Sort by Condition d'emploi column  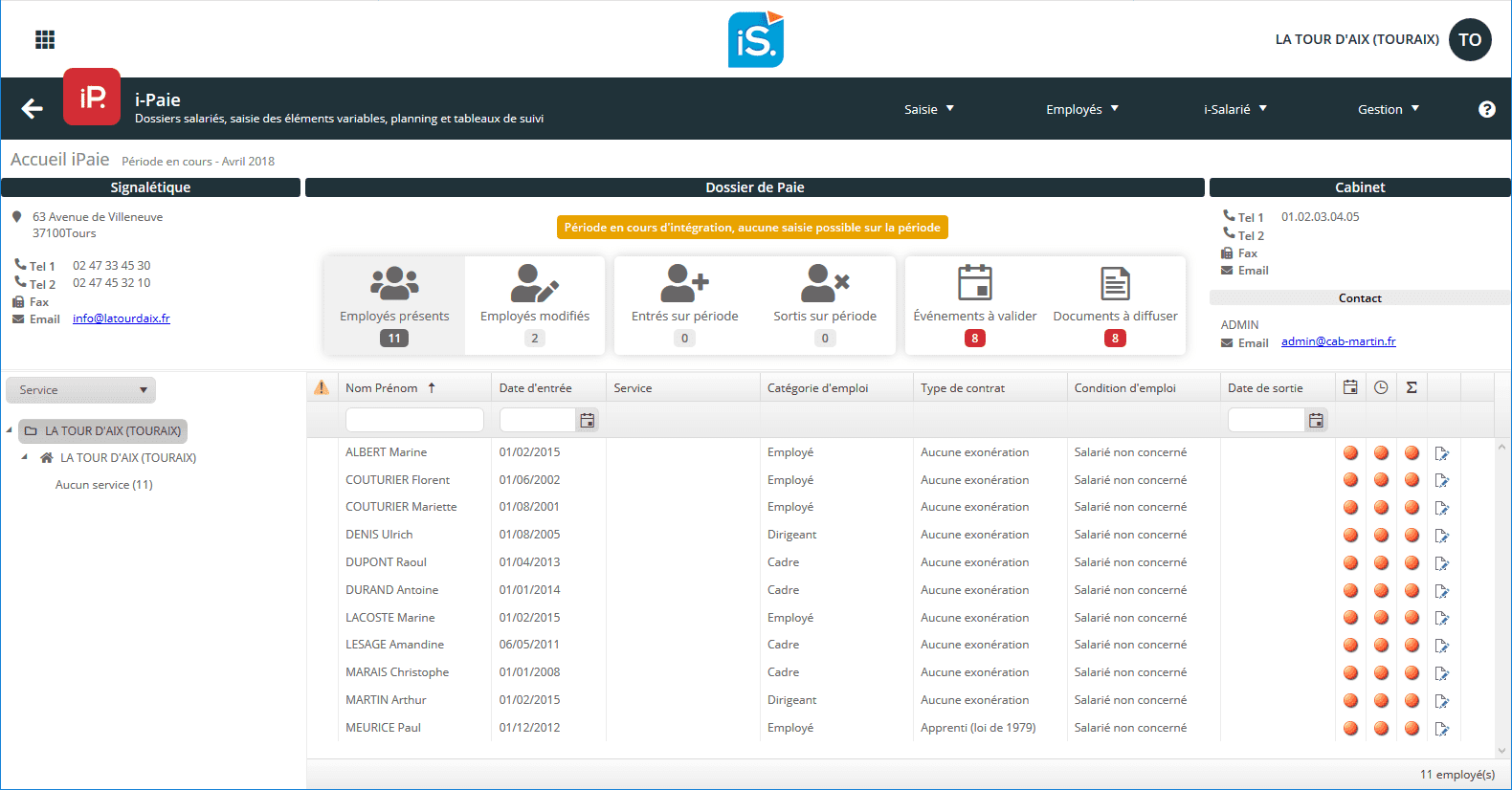click(x=1124, y=387)
